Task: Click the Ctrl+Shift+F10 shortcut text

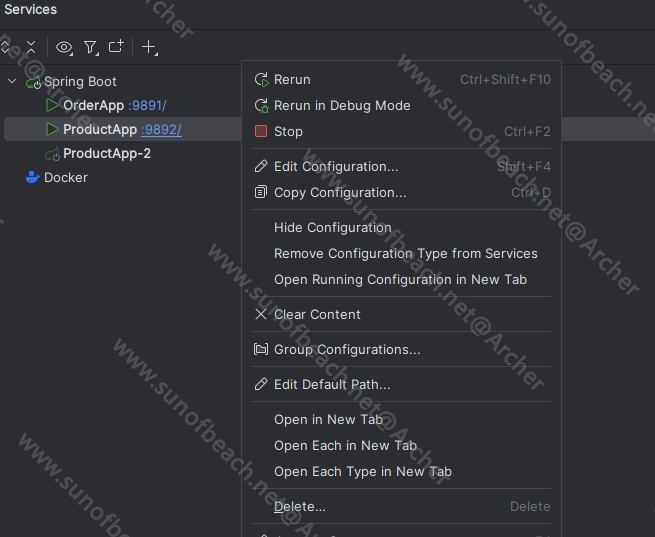Action: 505,80
